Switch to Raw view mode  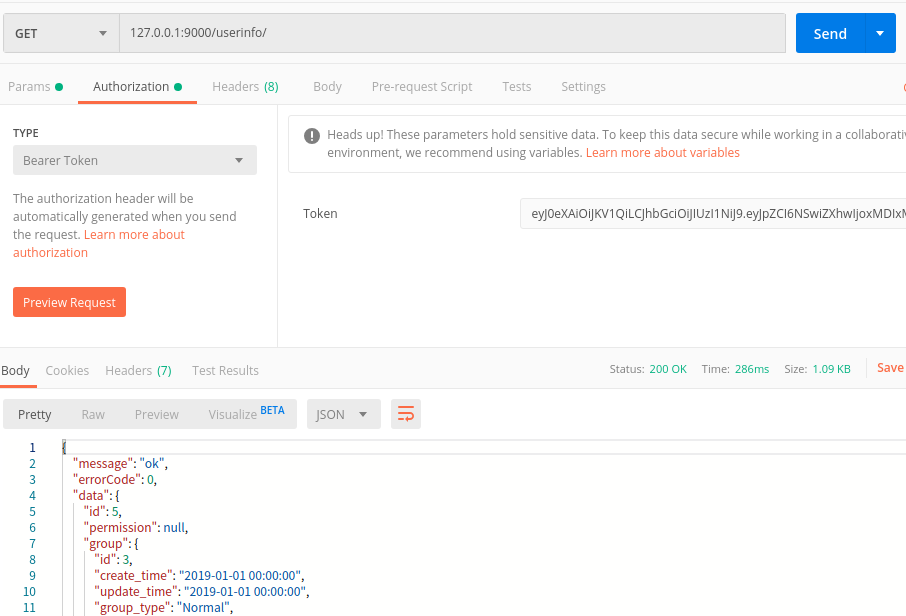point(93,414)
